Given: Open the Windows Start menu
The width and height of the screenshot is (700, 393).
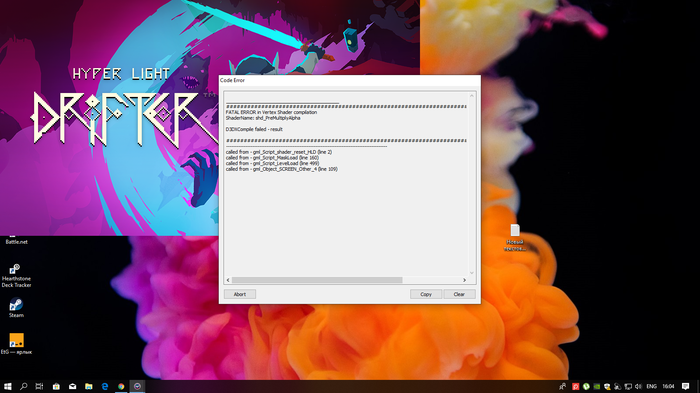Looking at the screenshot, I should tap(8, 386).
